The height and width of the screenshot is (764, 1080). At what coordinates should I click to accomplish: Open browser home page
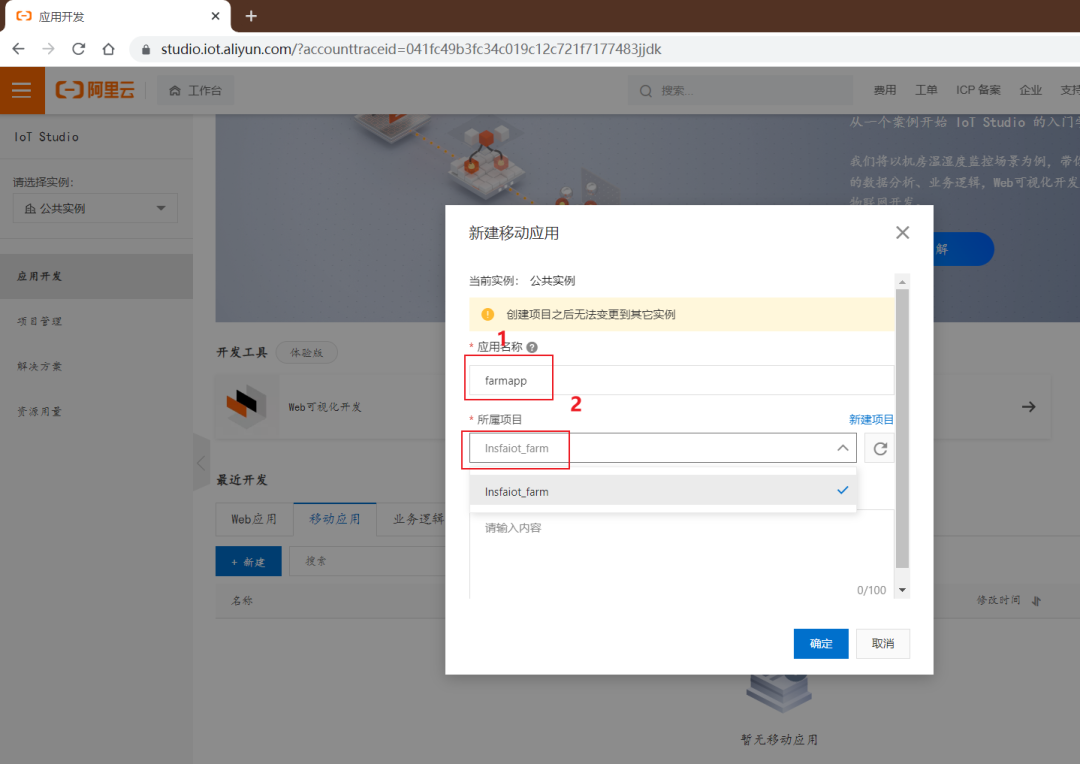pyautogui.click(x=108, y=49)
